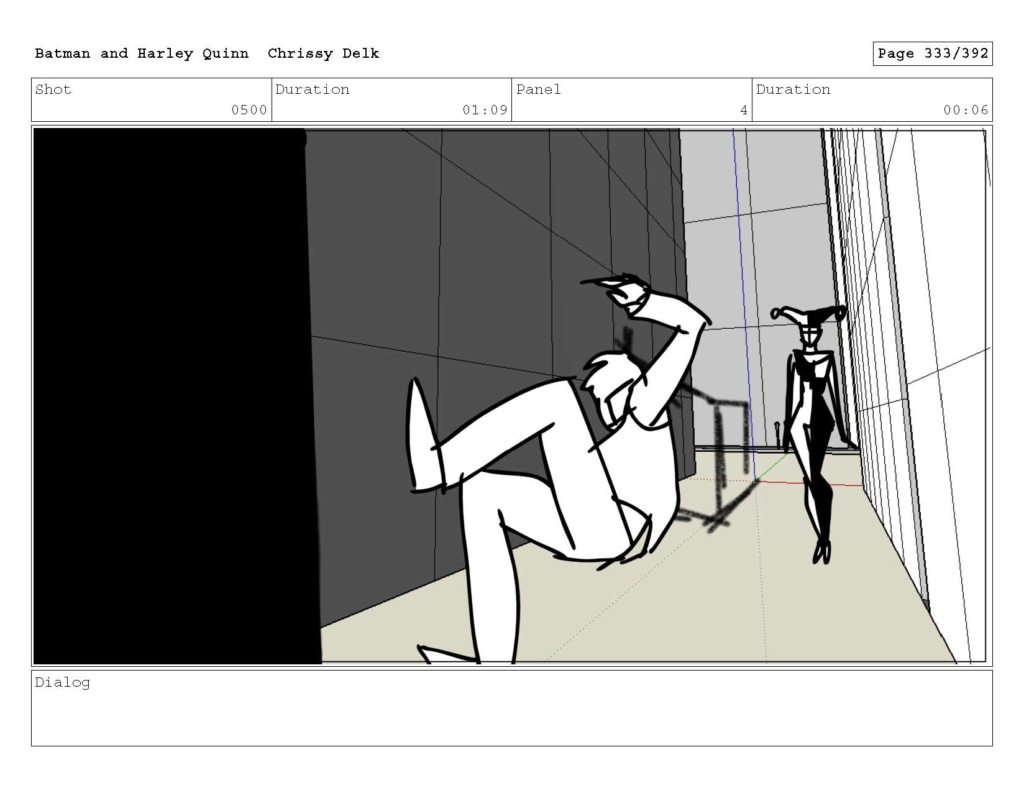Click the shot number '0500'

click(249, 110)
